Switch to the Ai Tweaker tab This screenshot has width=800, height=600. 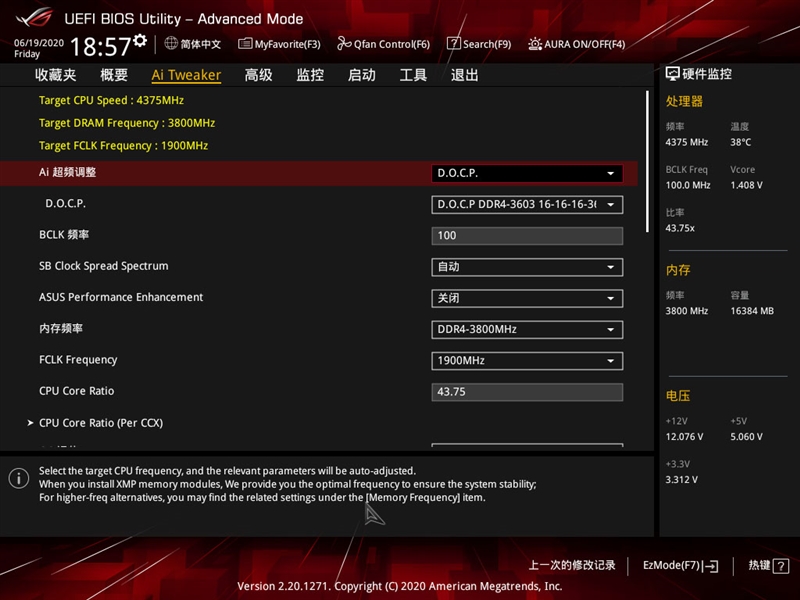pyautogui.click(x=185, y=74)
